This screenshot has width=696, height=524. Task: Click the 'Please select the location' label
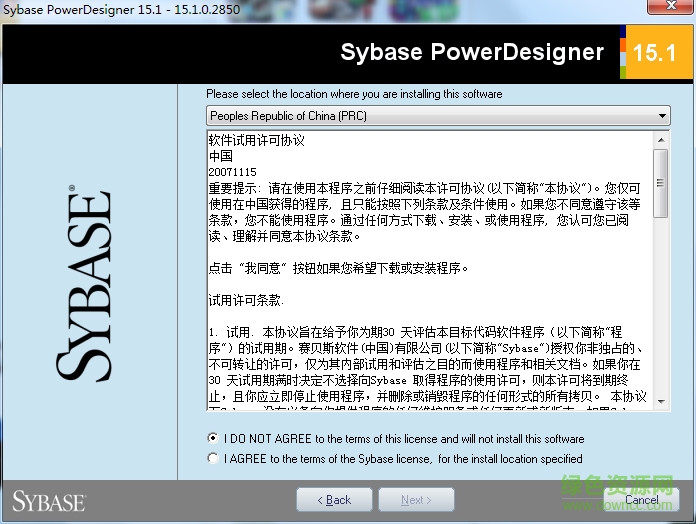pos(354,94)
